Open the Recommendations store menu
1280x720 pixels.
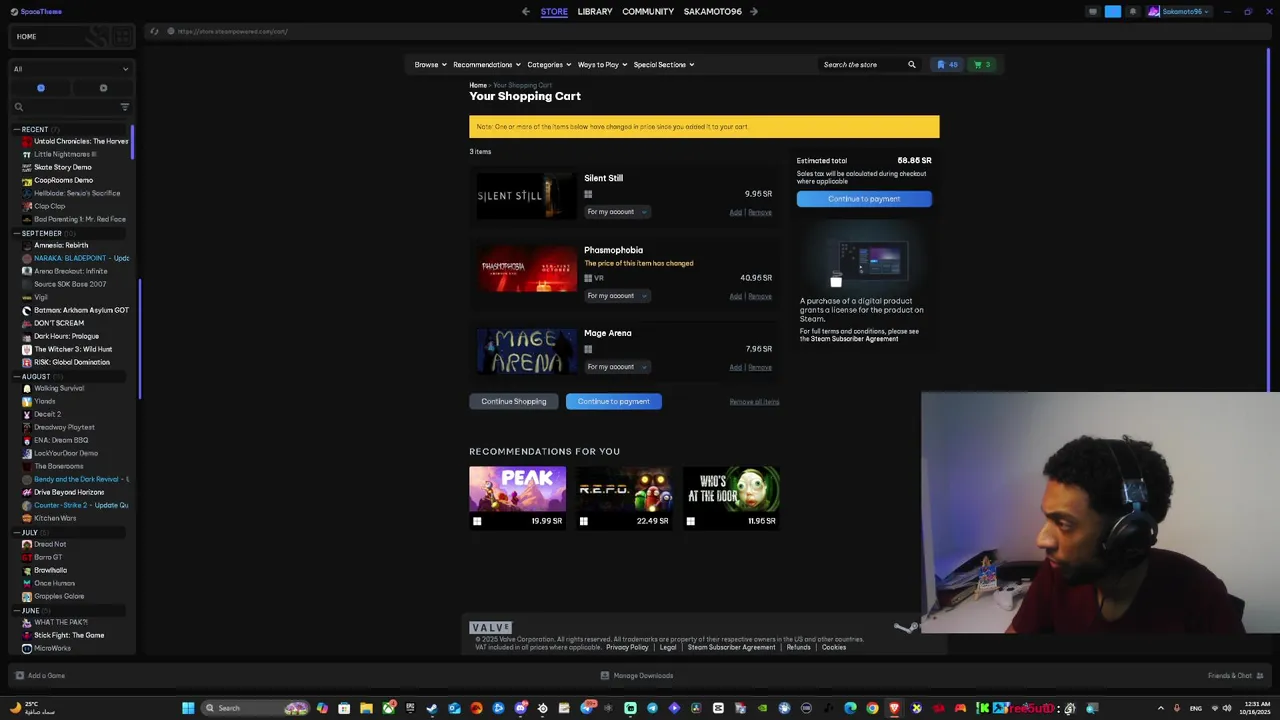point(487,65)
